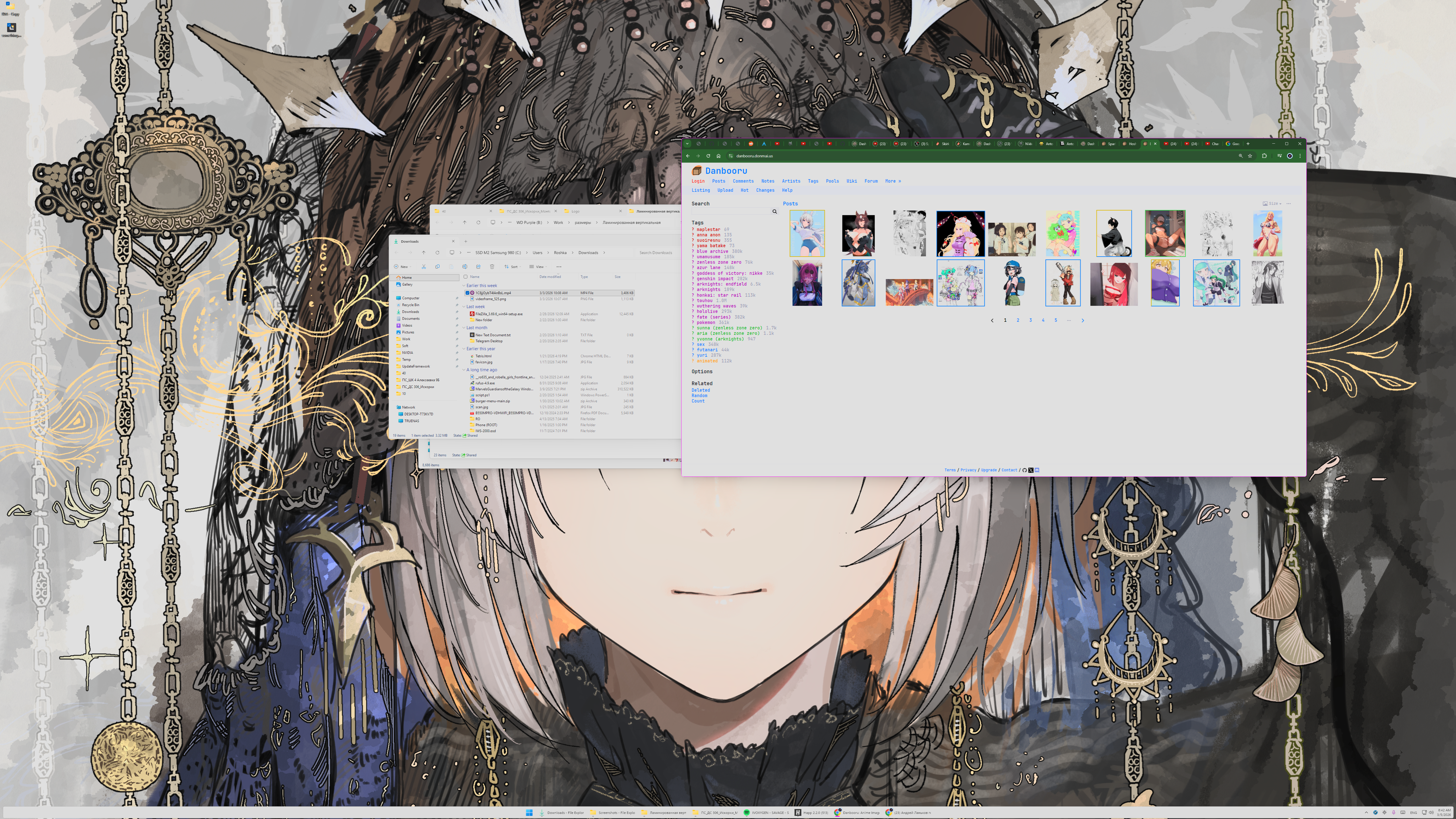Screen dimensions: 1456x819
Task: Reload the Danbooru page
Action: (708, 156)
